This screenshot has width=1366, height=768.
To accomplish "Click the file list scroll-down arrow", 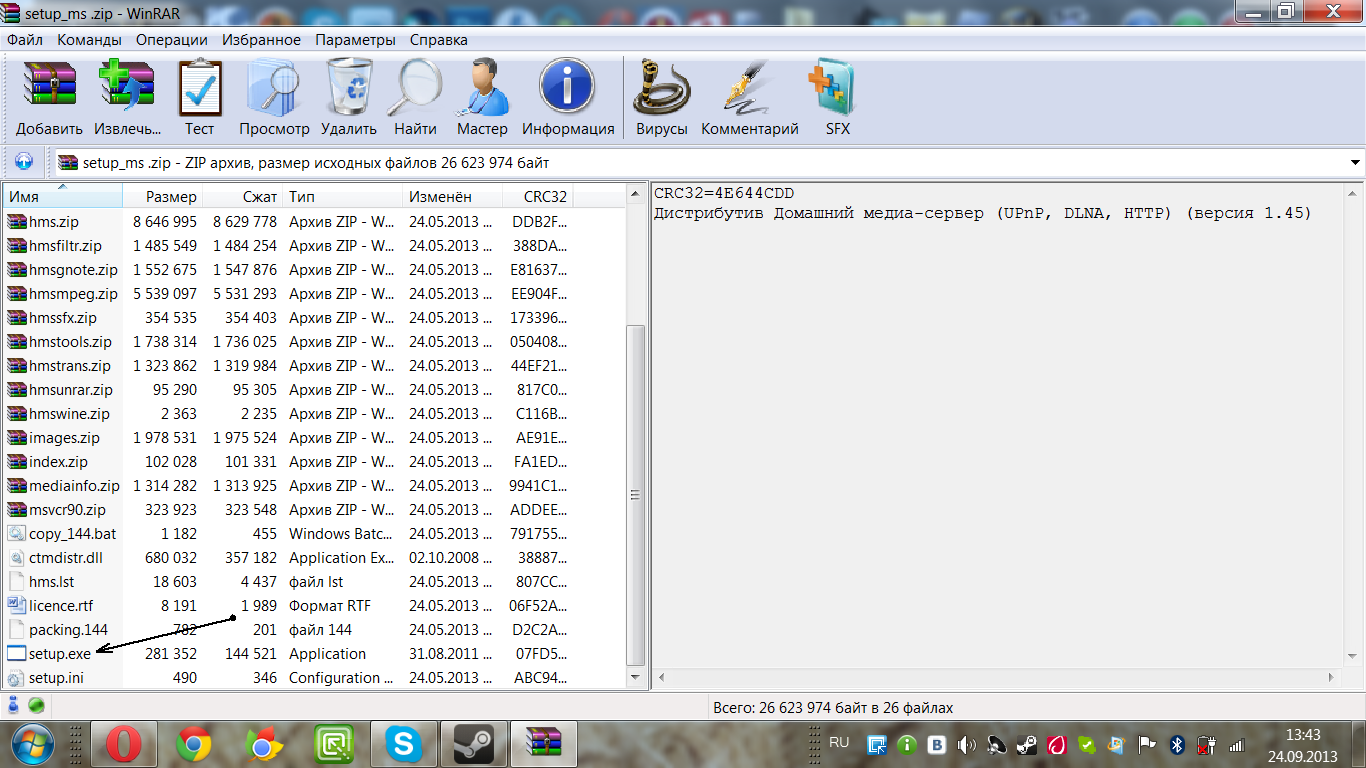I will tap(635, 677).
